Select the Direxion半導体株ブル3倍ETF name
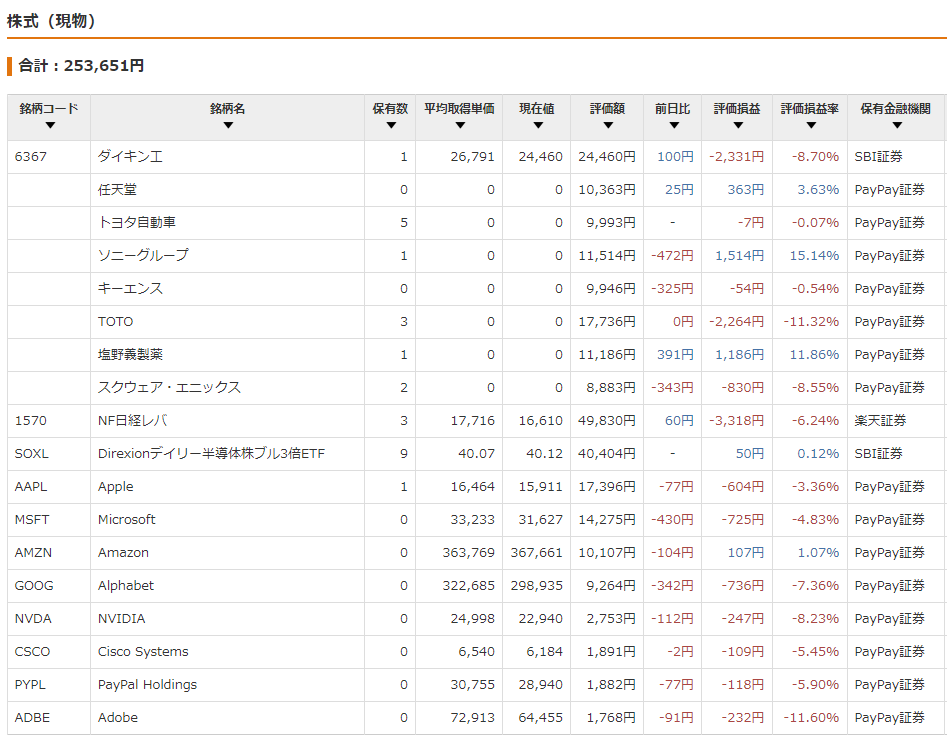The image size is (947, 741). 211,454
